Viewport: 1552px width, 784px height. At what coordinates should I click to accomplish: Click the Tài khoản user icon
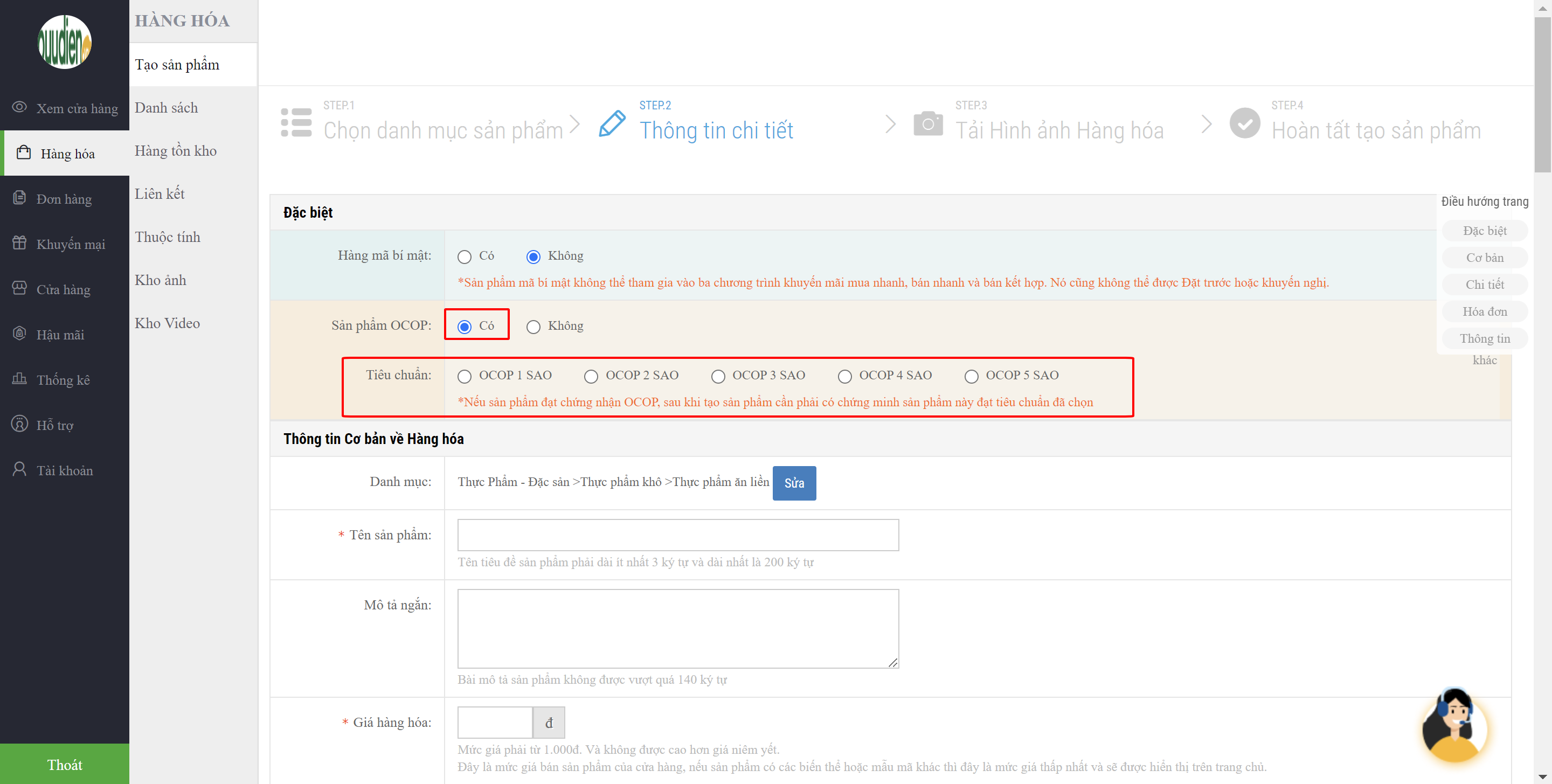pos(19,469)
